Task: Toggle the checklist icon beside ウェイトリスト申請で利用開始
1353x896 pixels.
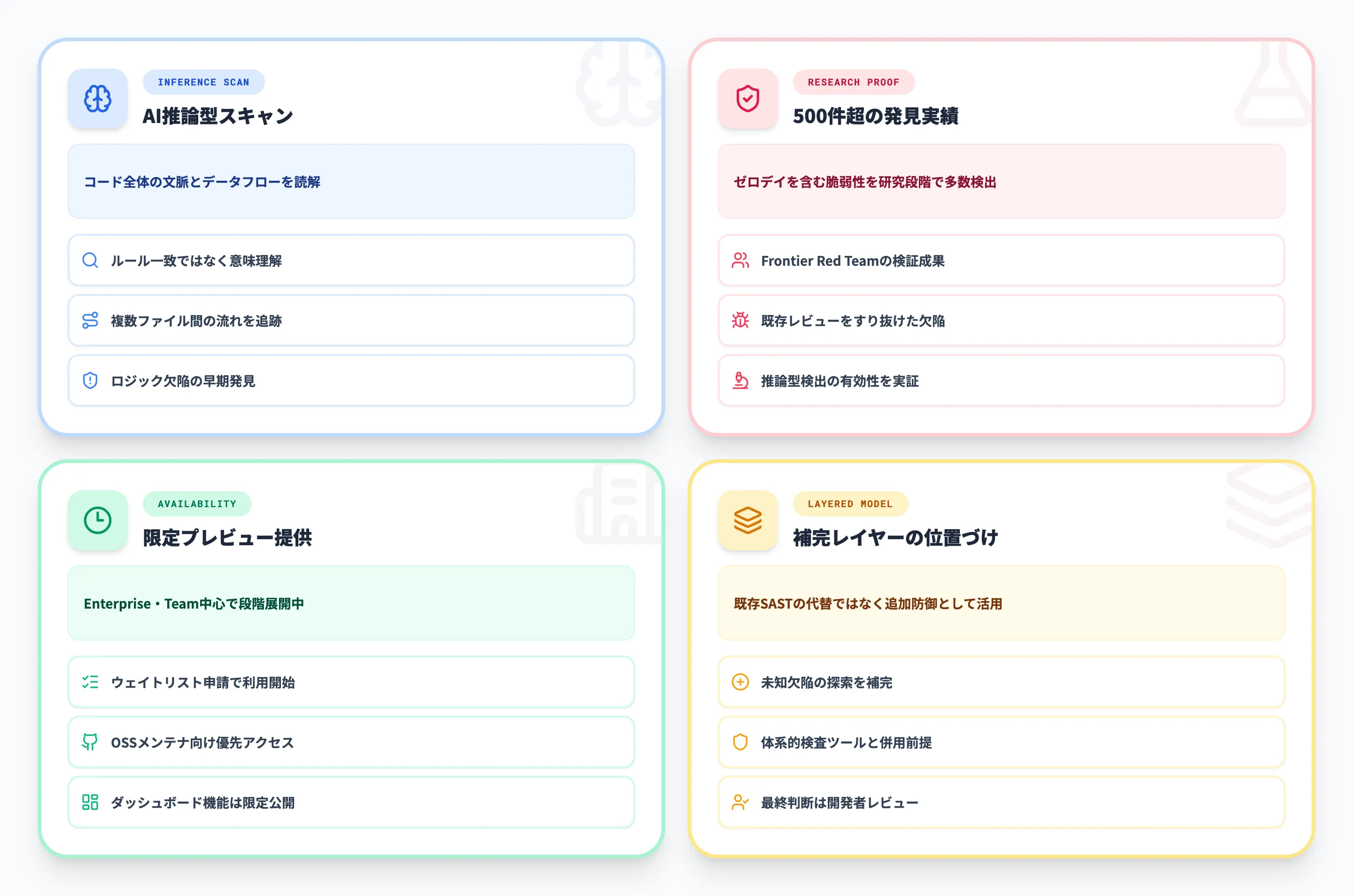Action: click(90, 682)
